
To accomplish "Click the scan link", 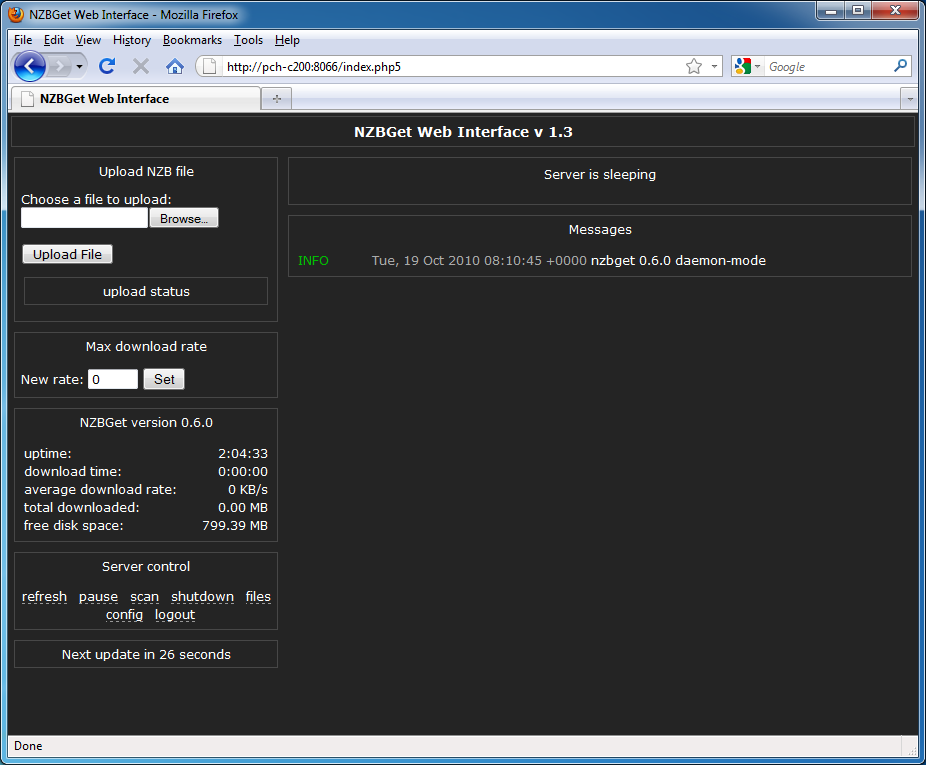I will pyautogui.click(x=145, y=597).
